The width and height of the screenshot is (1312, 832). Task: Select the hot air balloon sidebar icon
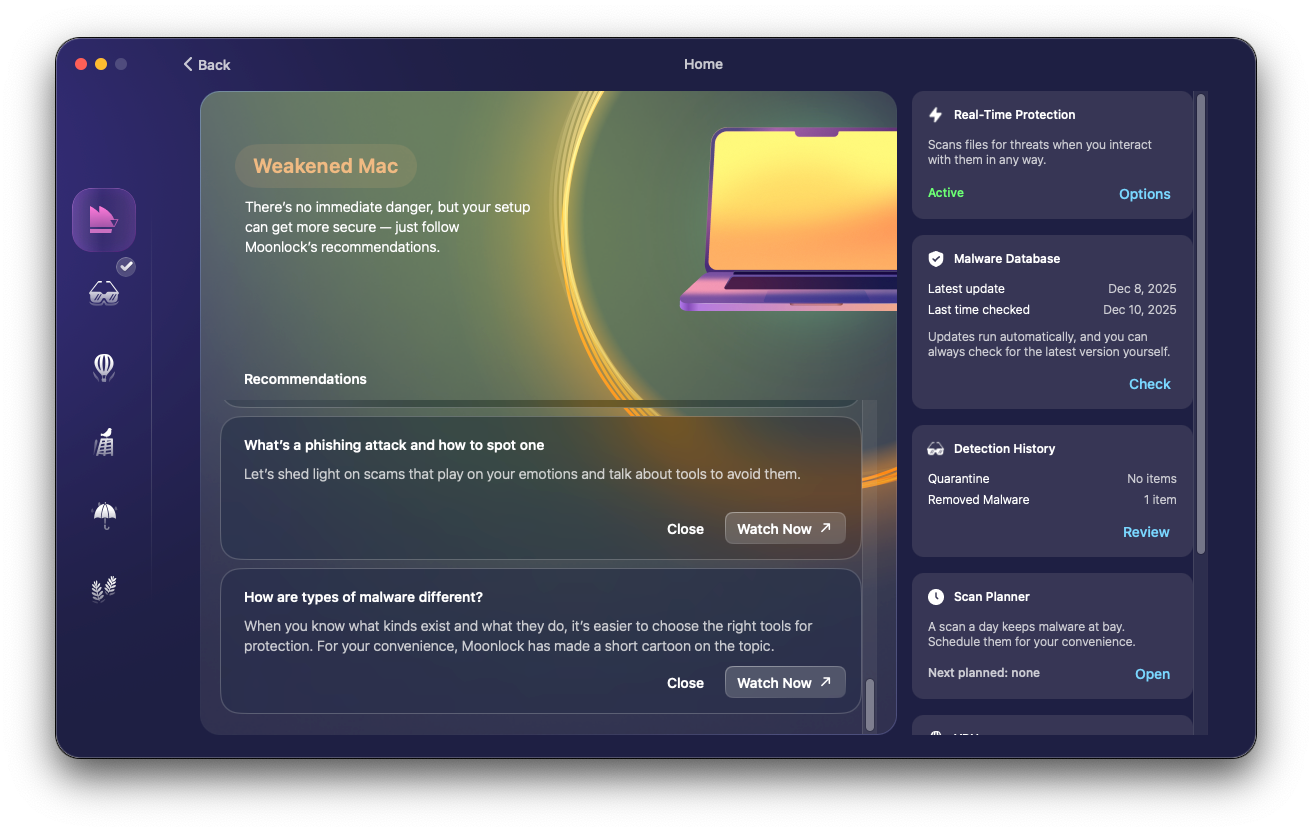(104, 367)
